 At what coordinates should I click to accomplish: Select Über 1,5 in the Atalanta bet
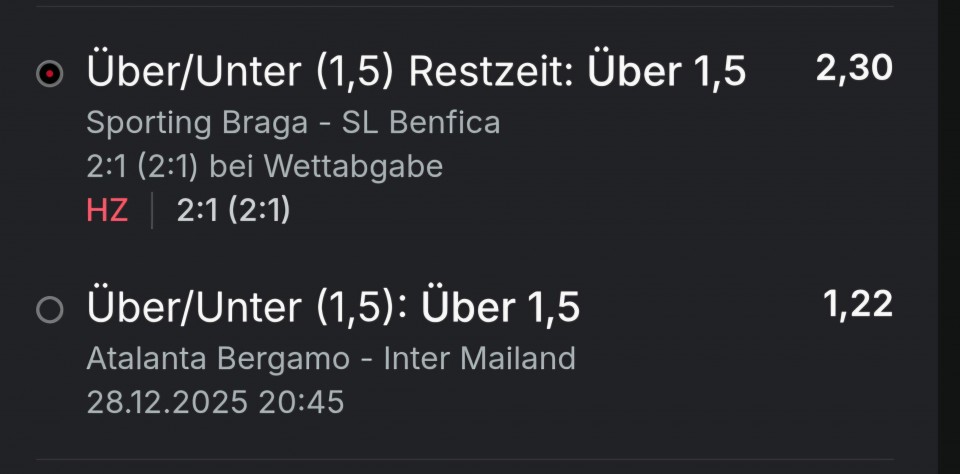500,308
